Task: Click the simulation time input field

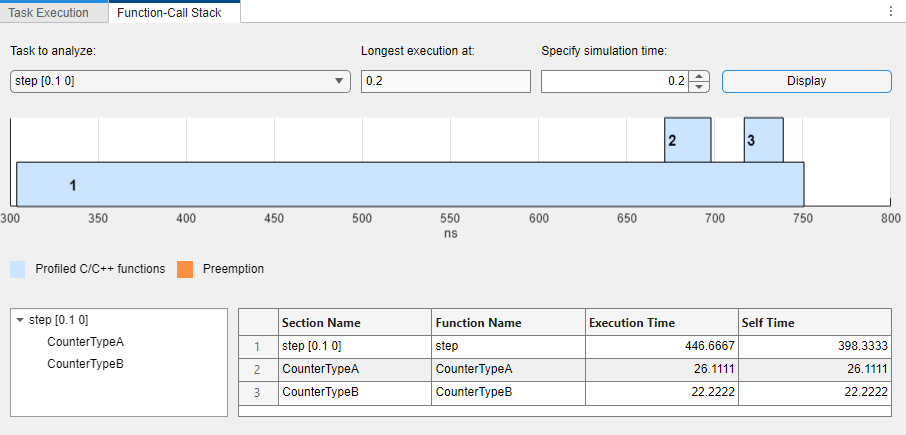Action: tap(614, 81)
